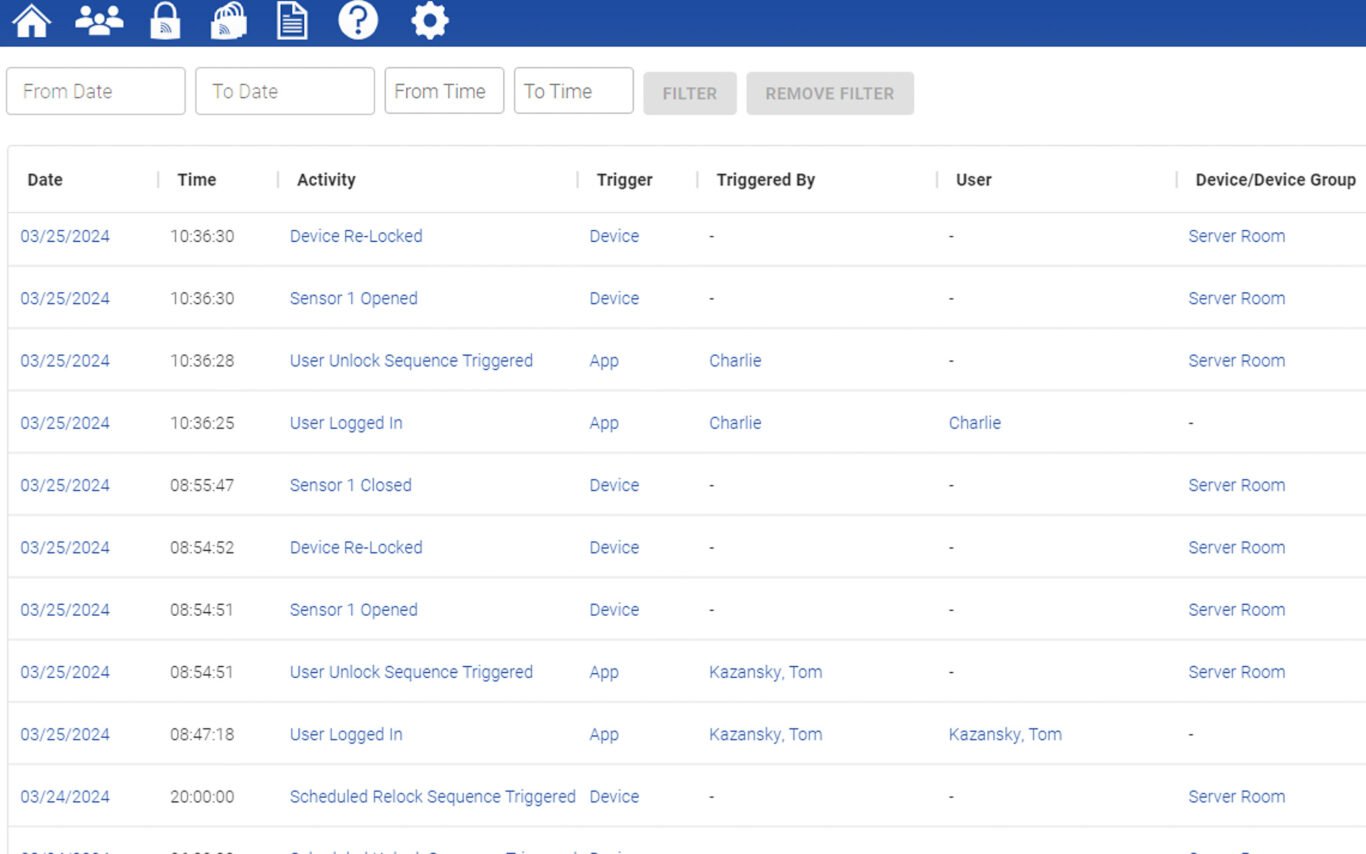
Task: Click the 08:55:47 time cell
Action: (202, 485)
